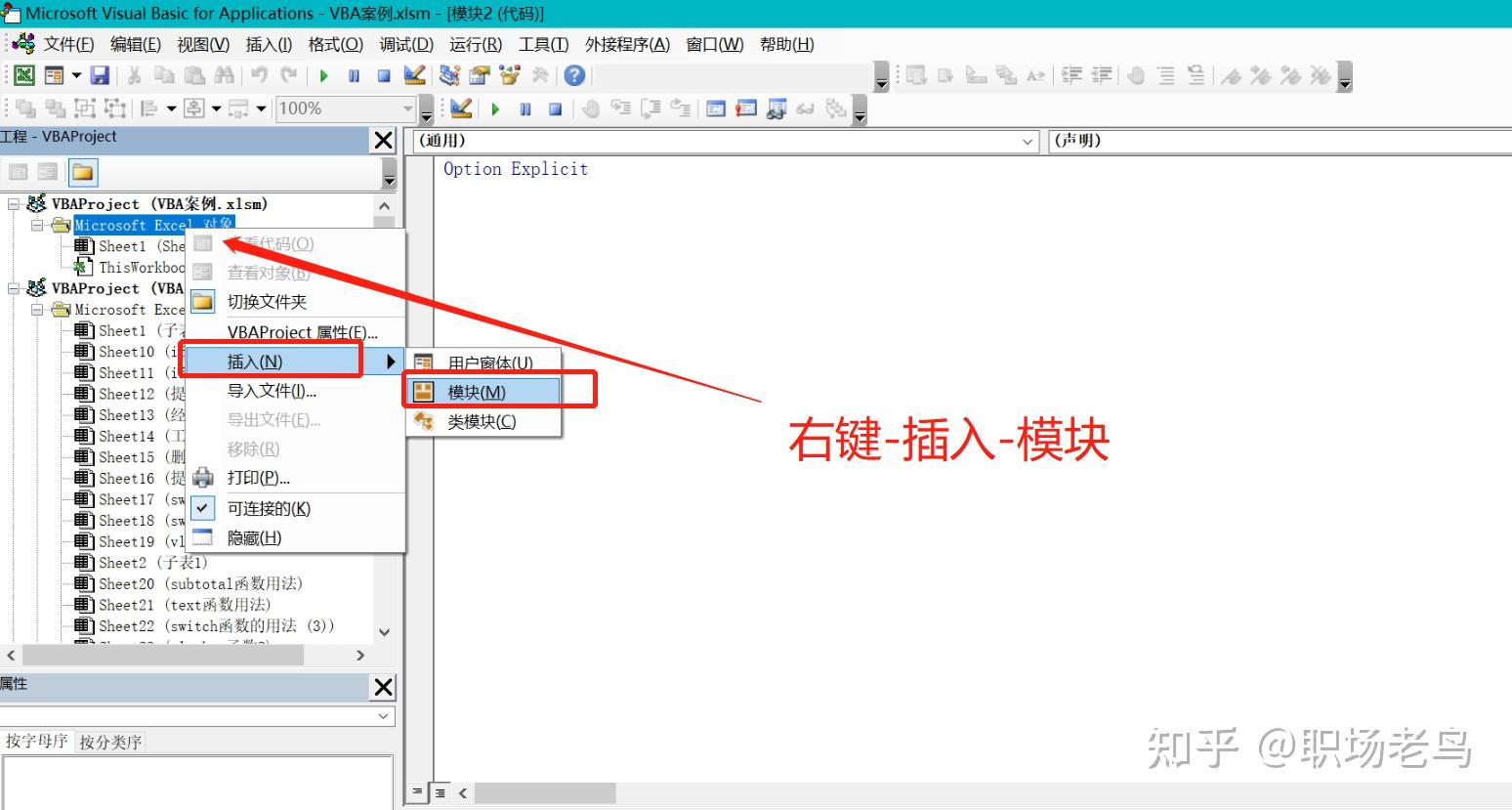Screen dimensions: 1512x810
Task: Click the Find binoculars icon
Action: click(225, 75)
